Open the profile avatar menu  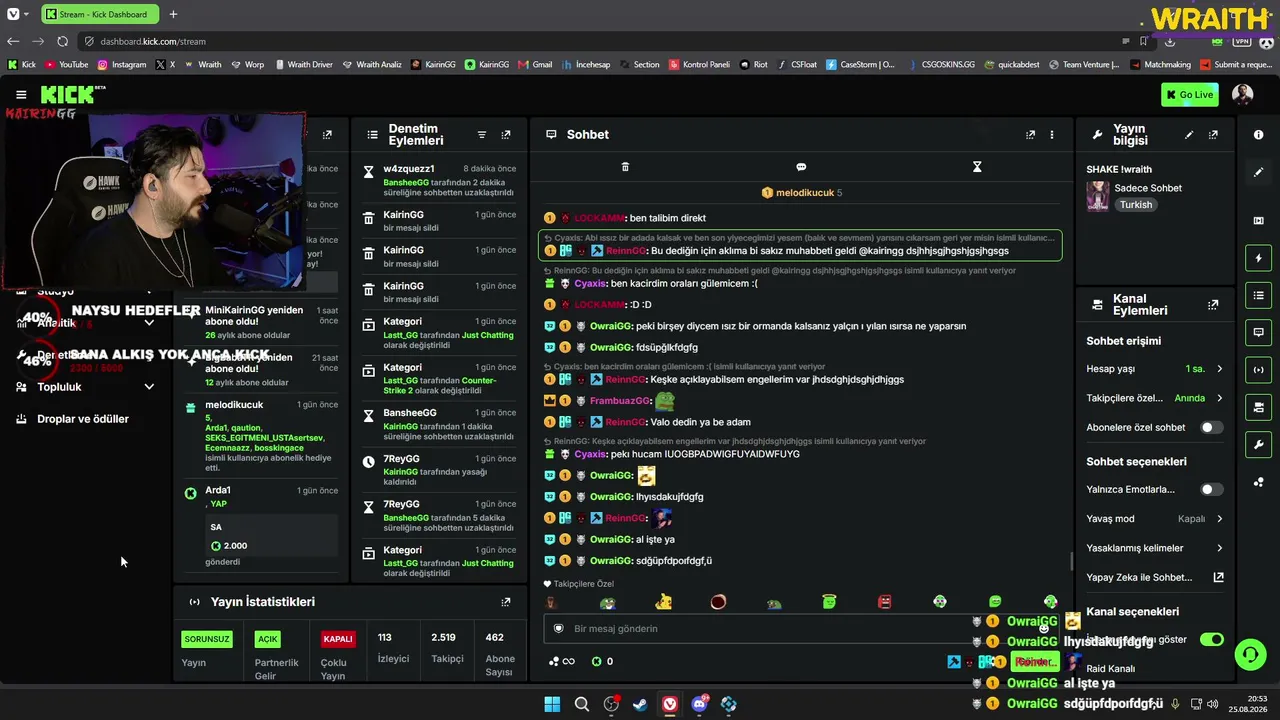pyautogui.click(x=1243, y=95)
